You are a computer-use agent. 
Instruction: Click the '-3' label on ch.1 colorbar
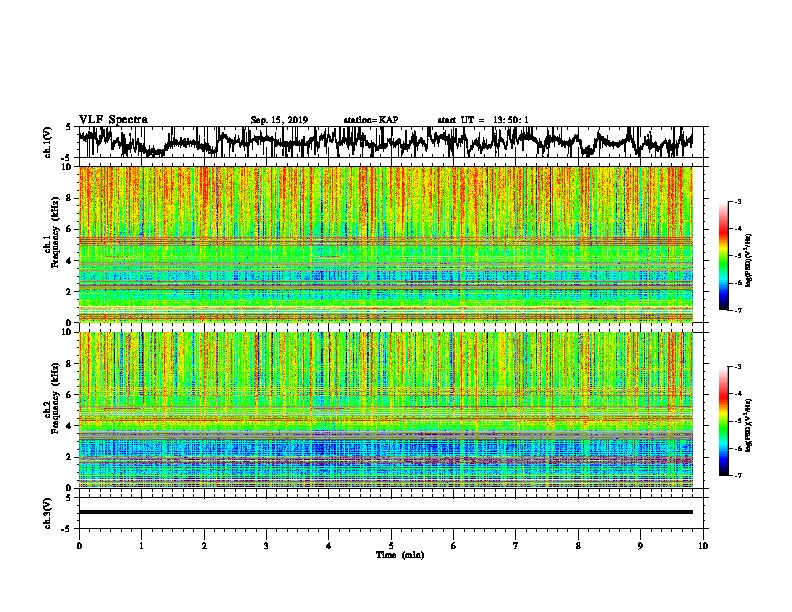[x=737, y=201]
